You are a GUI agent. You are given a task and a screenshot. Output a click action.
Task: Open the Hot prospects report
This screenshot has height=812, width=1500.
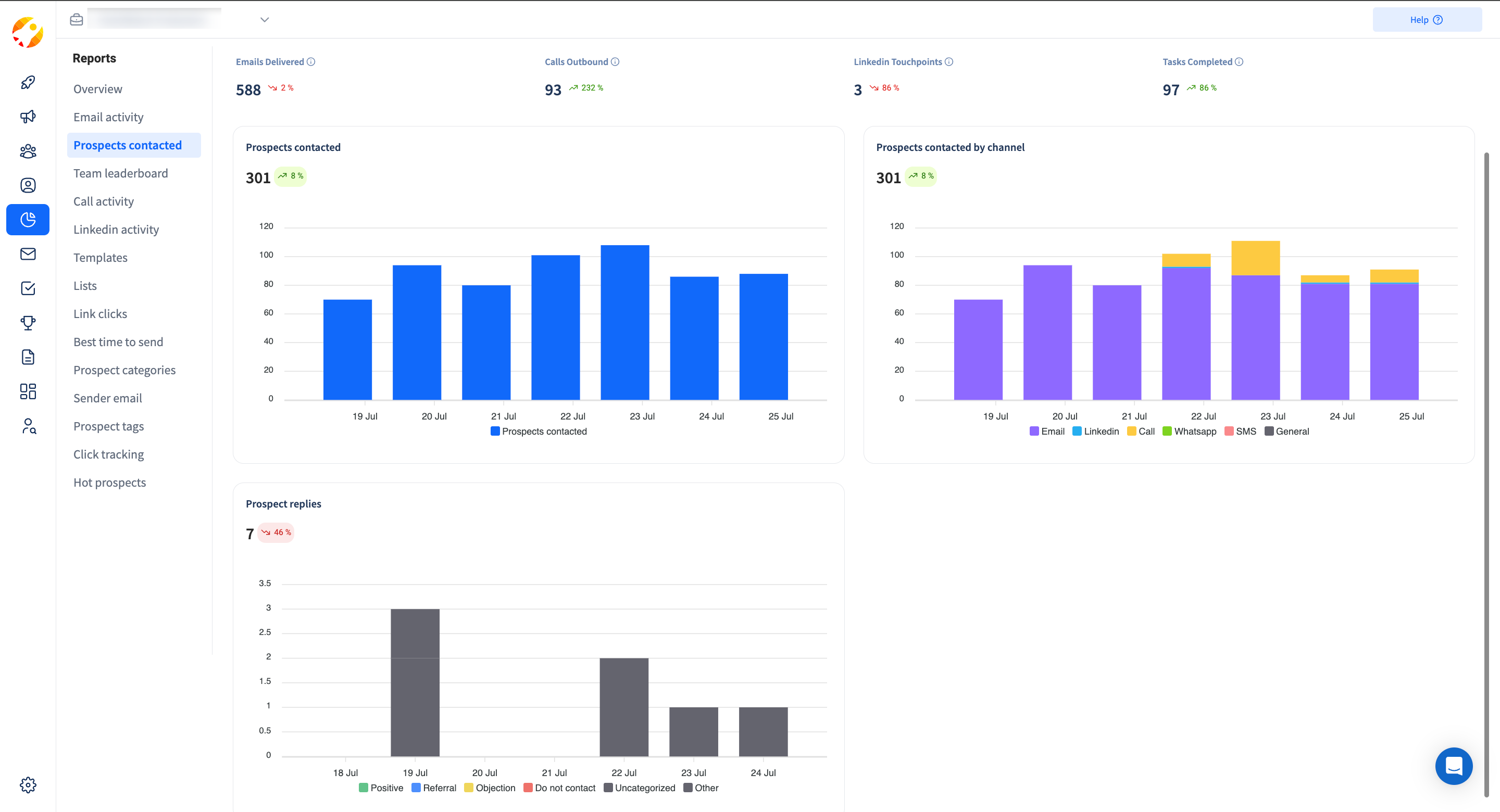click(x=109, y=483)
